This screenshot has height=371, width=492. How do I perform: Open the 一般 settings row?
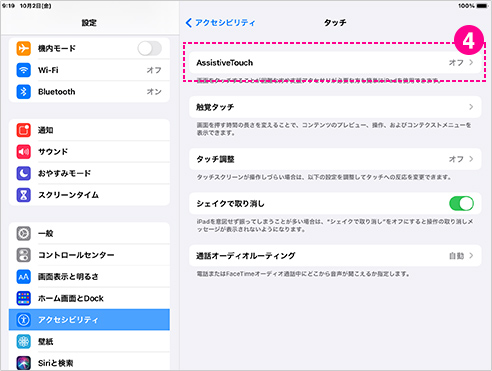click(89, 233)
